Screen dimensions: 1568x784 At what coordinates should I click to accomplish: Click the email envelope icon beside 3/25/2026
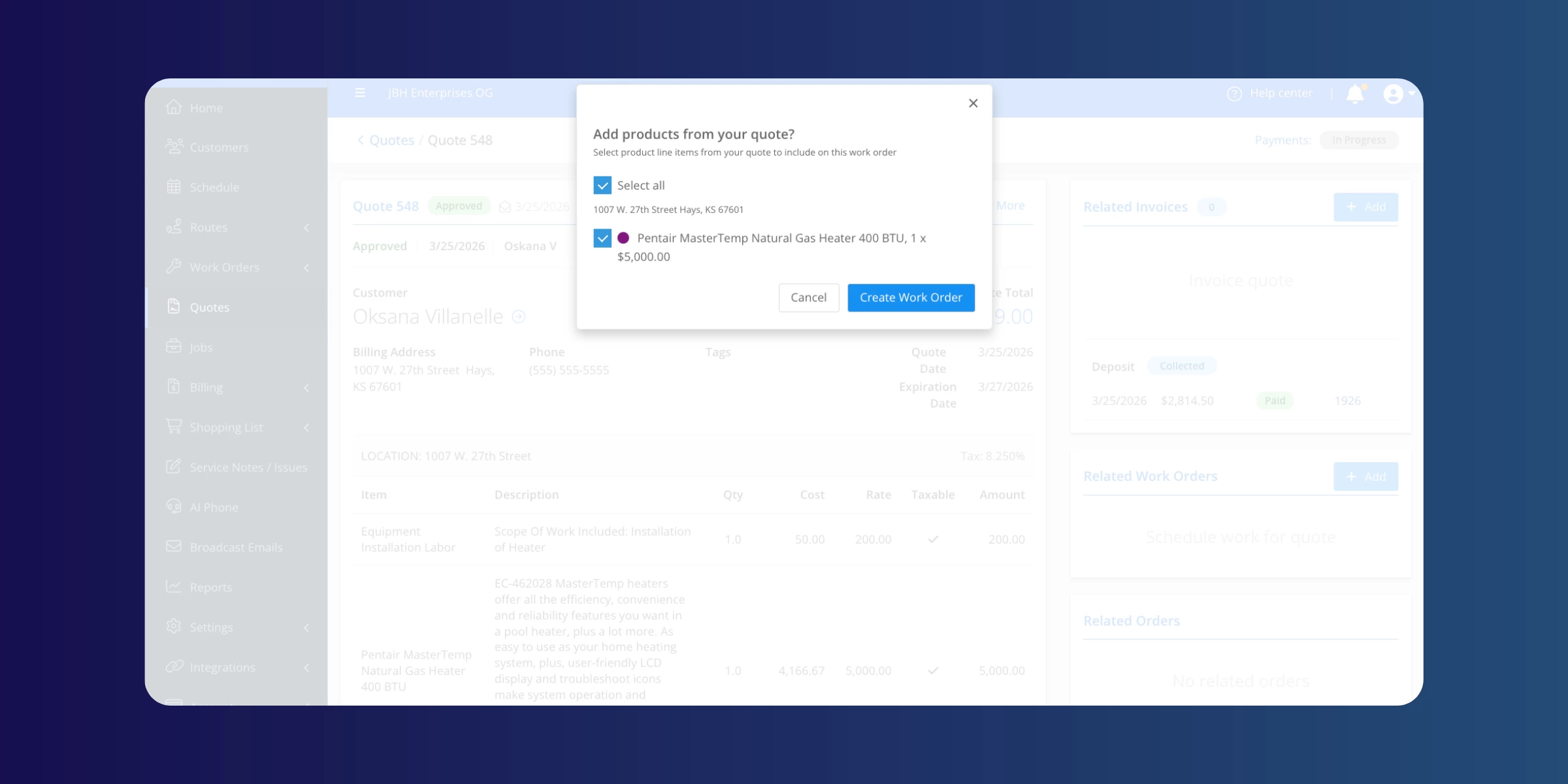[505, 207]
